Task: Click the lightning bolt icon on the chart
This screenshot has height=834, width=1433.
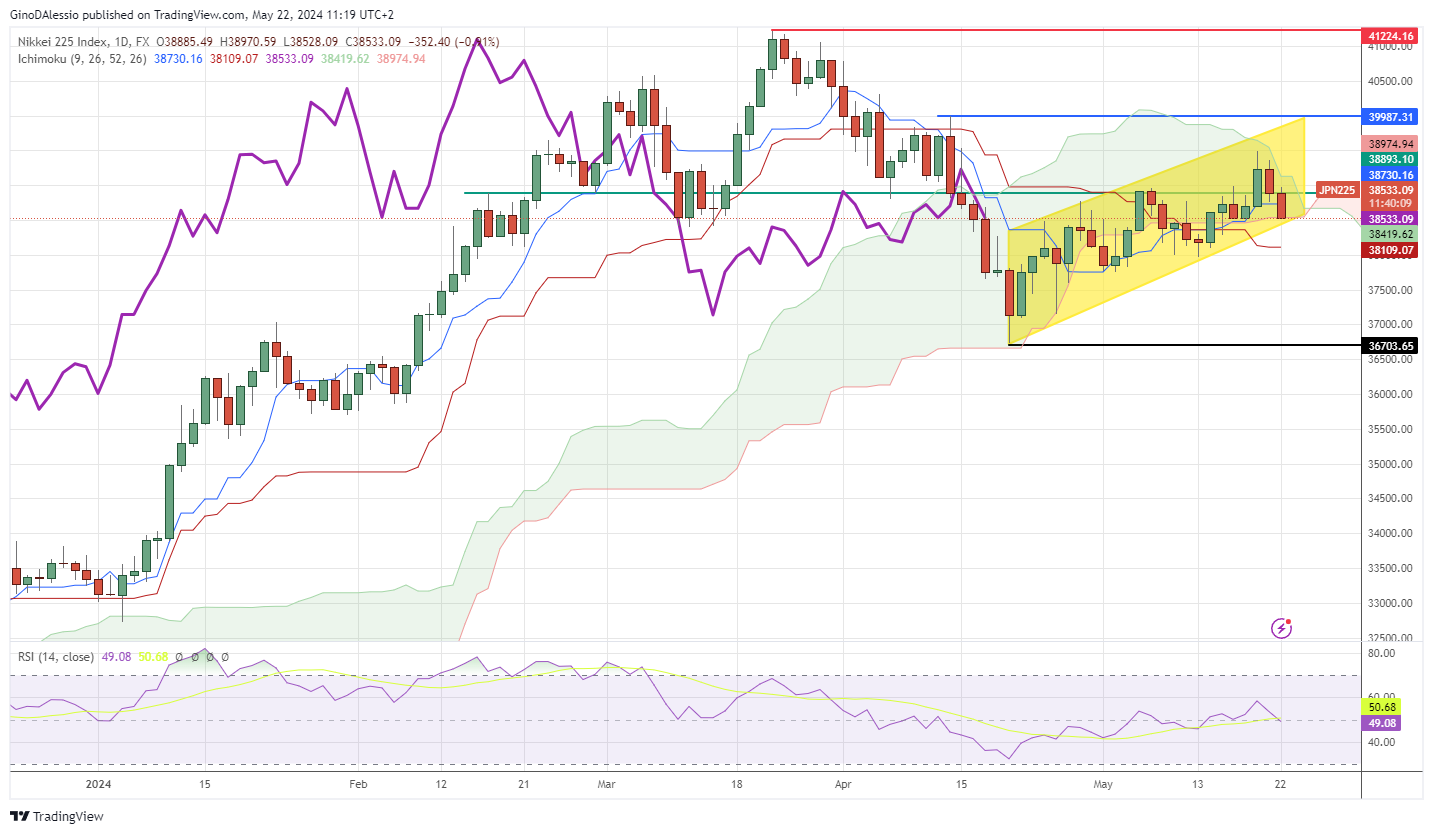Action: pos(1281,628)
